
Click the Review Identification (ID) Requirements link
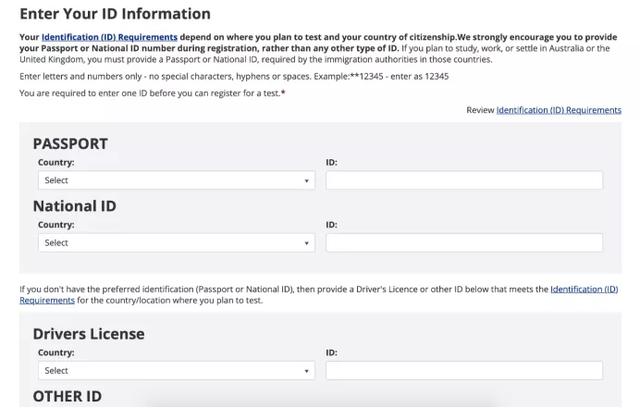coord(558,110)
